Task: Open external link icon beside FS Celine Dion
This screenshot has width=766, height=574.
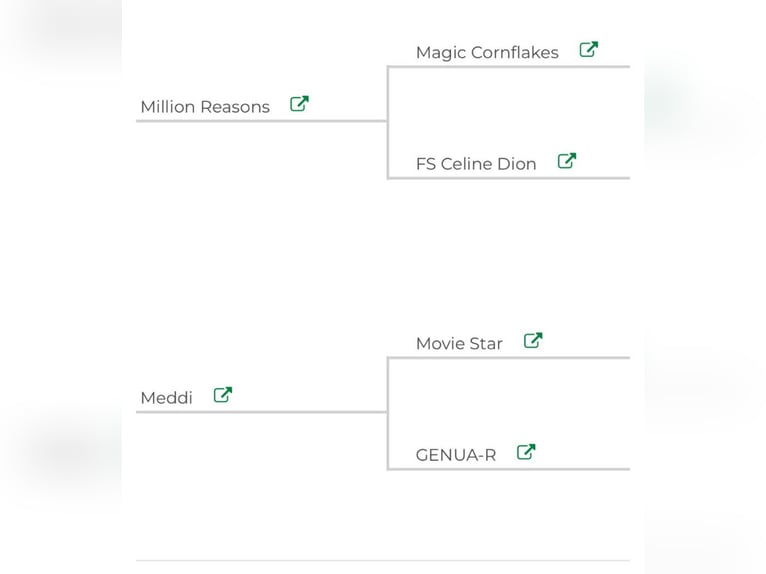Action: coord(567,161)
